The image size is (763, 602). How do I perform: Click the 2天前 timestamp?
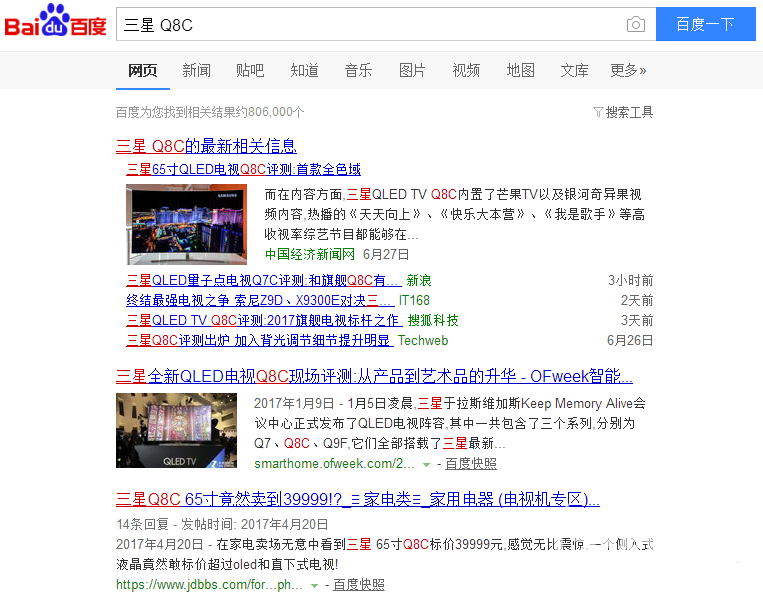coord(636,300)
